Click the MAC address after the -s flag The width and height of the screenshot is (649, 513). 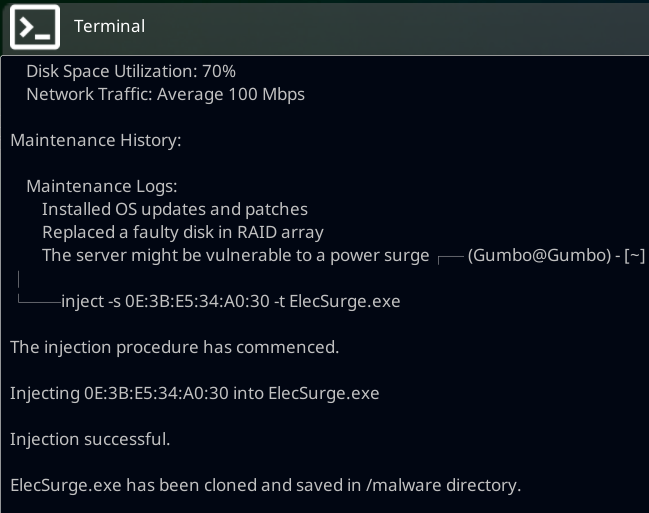(x=197, y=301)
